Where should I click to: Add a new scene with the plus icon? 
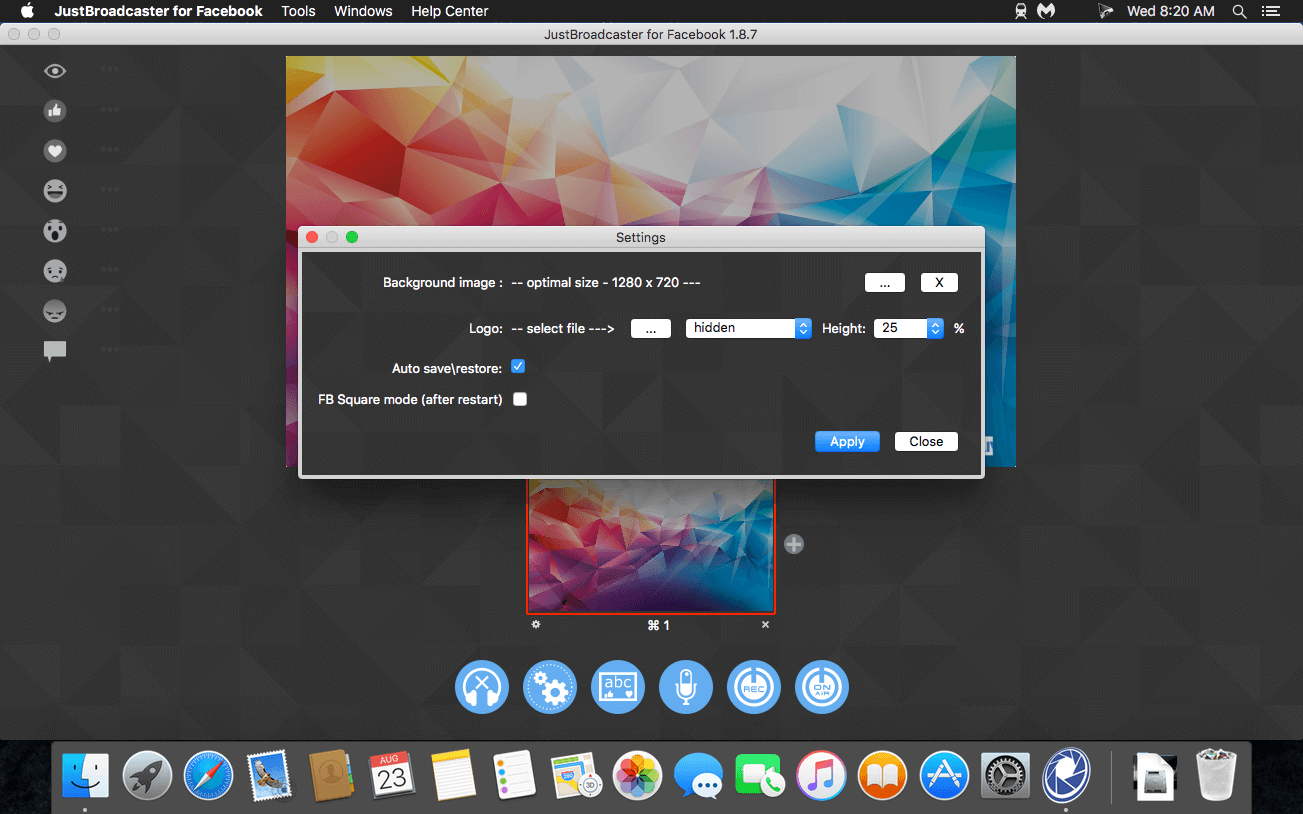(x=794, y=544)
